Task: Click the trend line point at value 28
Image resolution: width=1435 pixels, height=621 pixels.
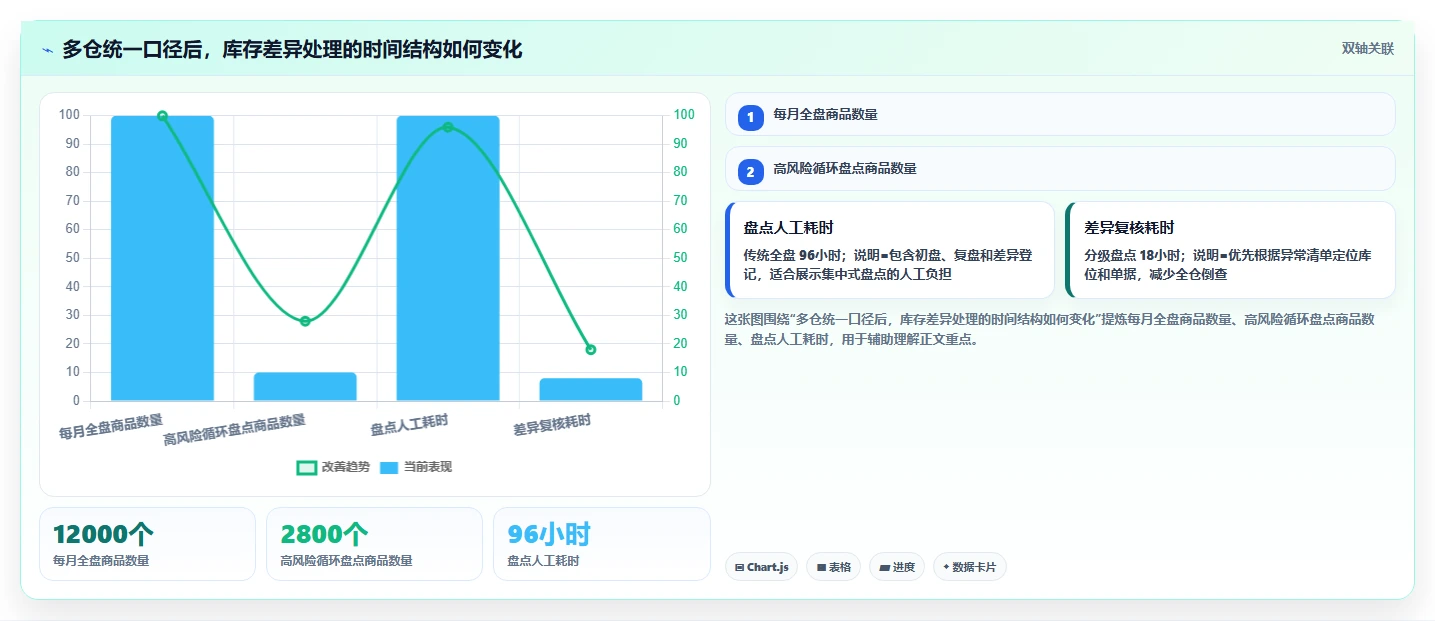Action: click(305, 321)
